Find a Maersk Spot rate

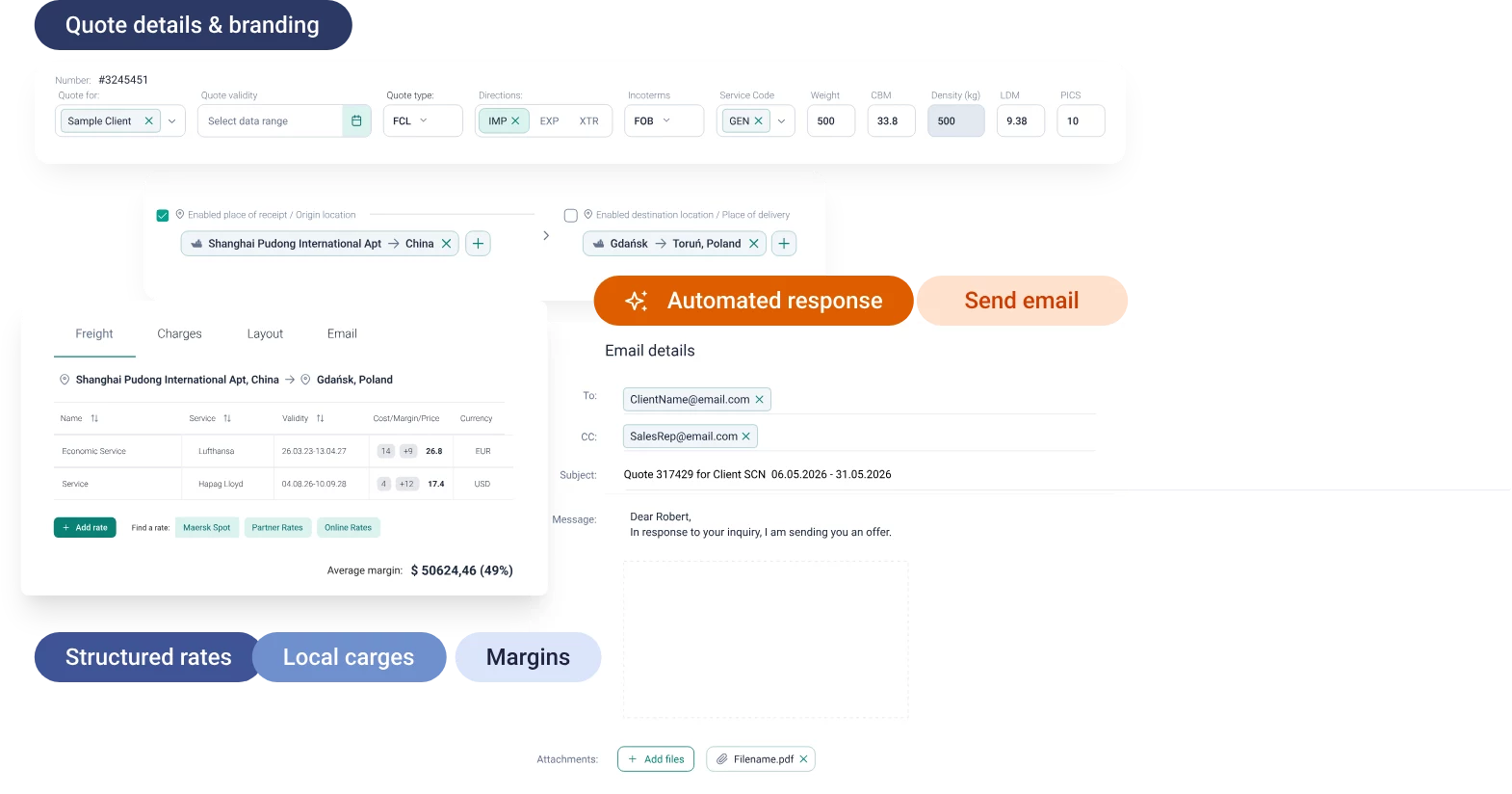(207, 528)
